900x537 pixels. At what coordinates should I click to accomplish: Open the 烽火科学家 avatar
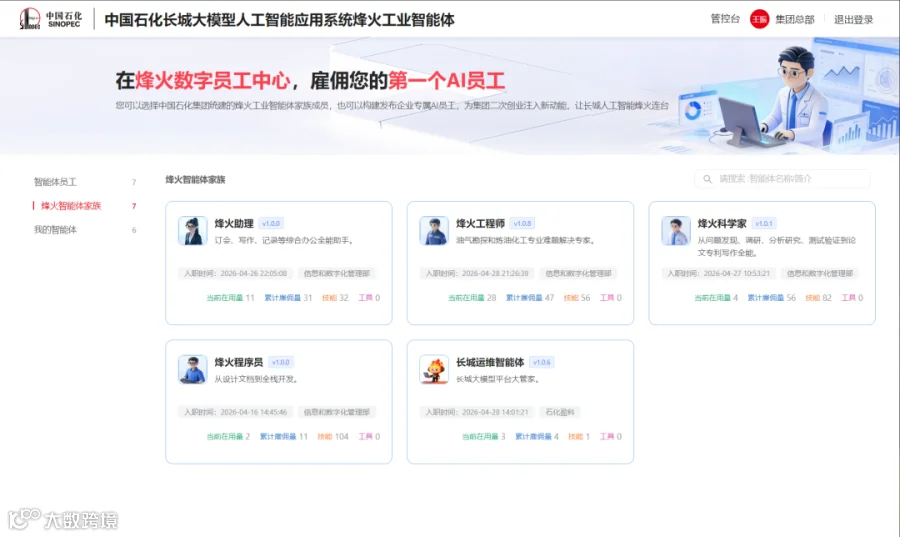(676, 231)
